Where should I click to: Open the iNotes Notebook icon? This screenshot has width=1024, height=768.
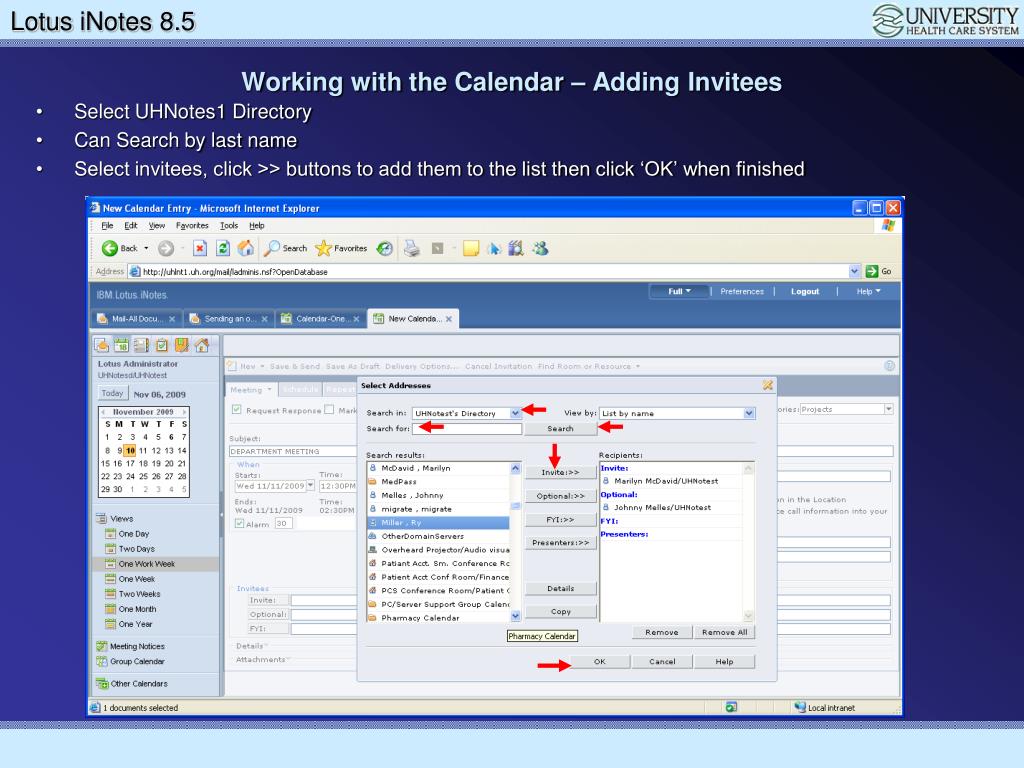pos(182,345)
